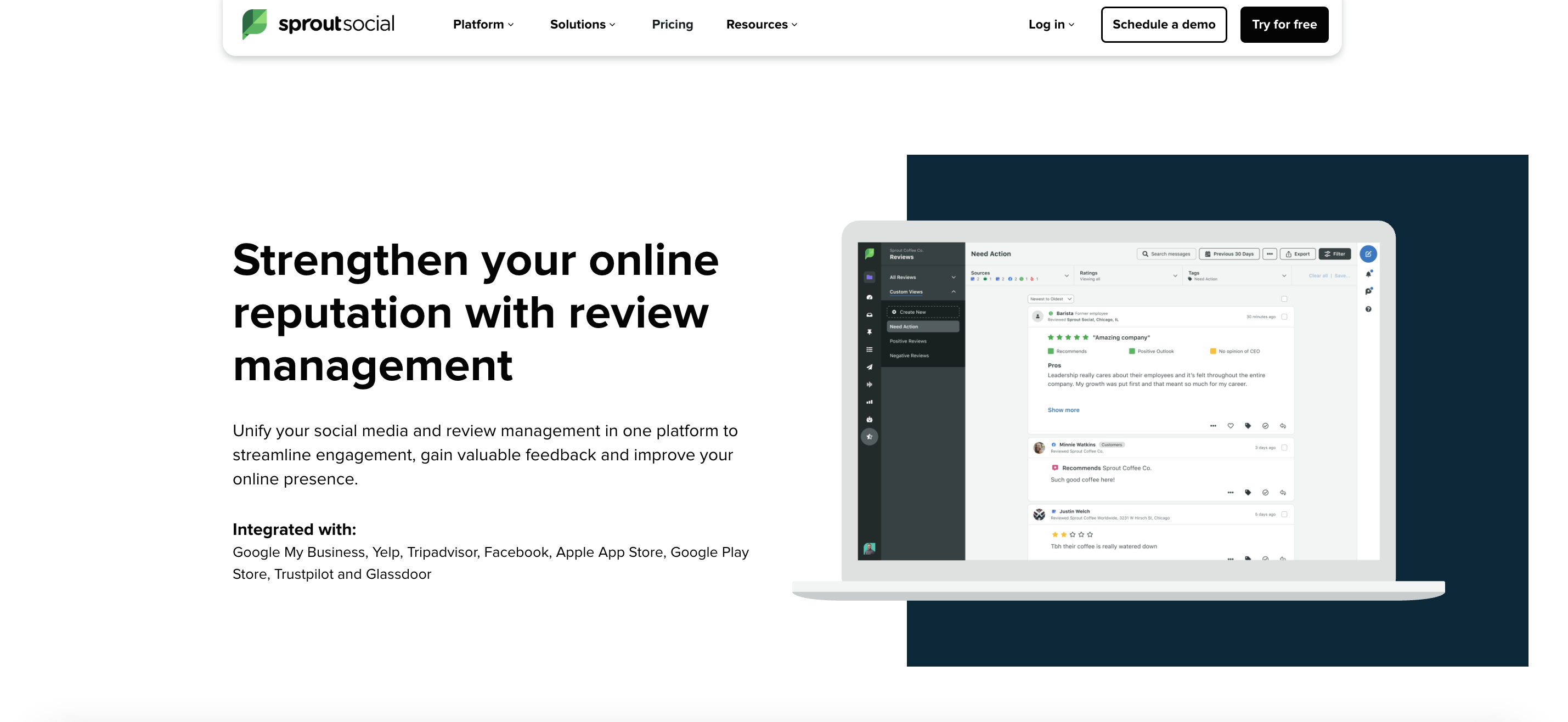This screenshot has height=722, width=1568.
Task: Check the checkbox on Barista's review
Action: (x=1284, y=317)
